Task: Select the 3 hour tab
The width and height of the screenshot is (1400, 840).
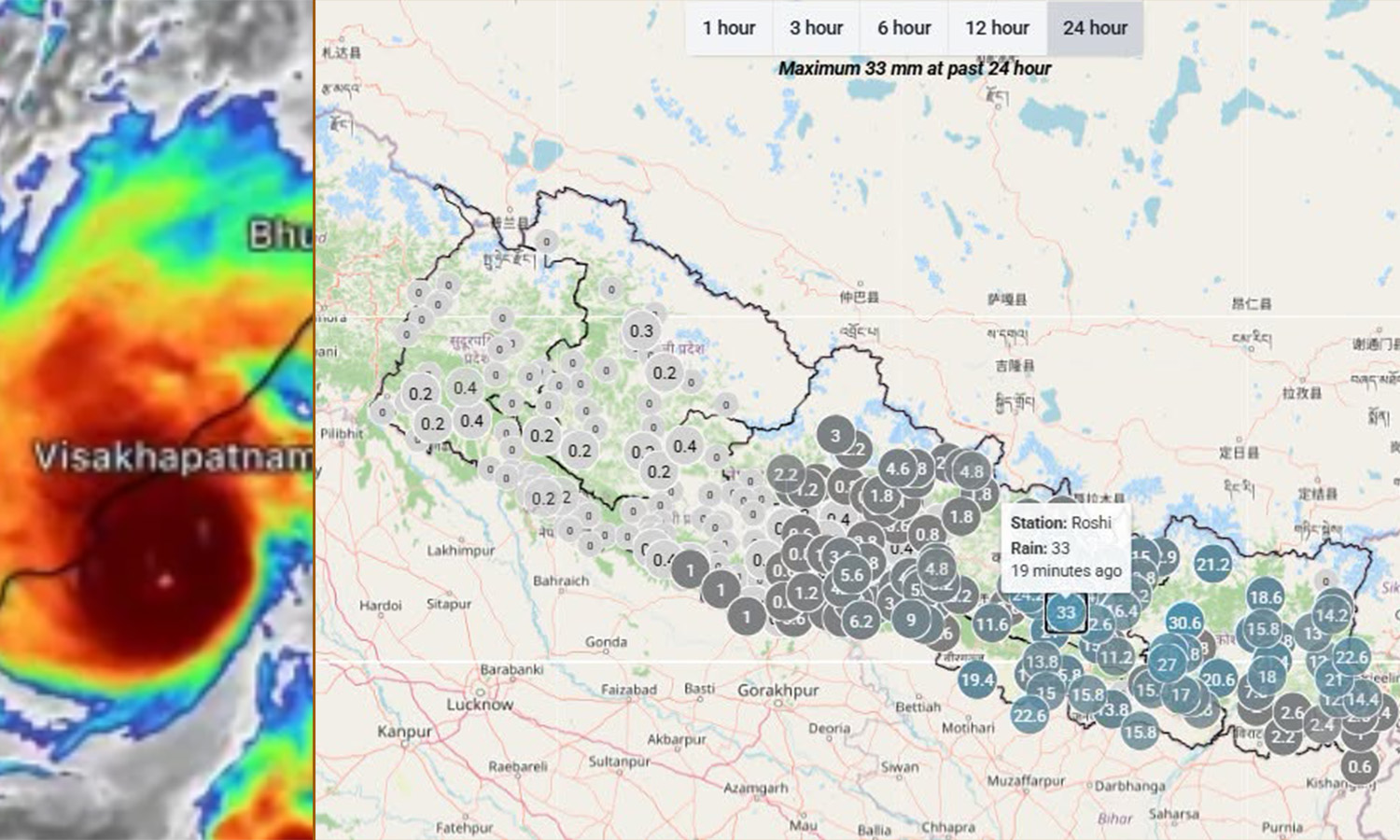Action: [816, 28]
